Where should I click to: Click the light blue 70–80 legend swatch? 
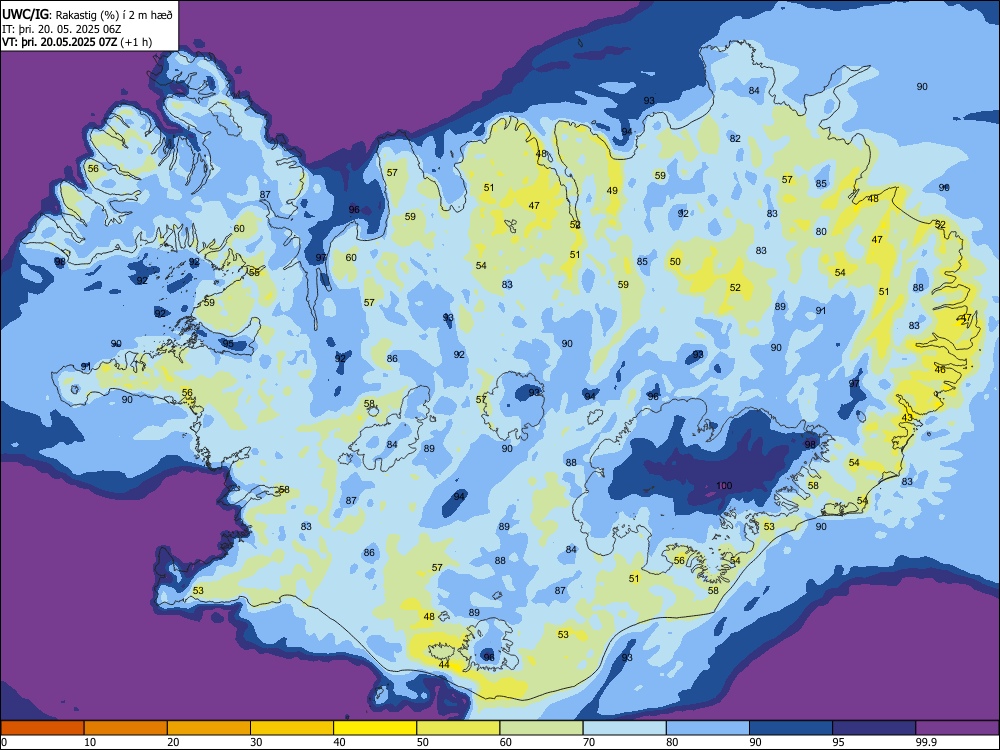[x=624, y=728]
